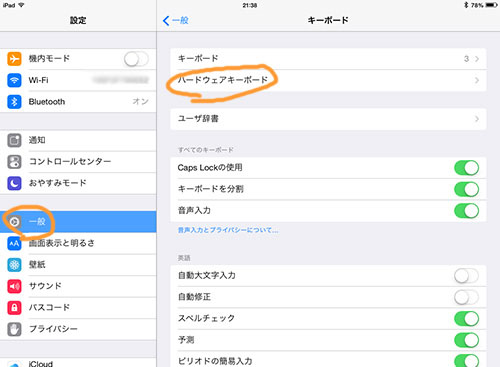Enable 自動修正 switch
Screen dimensions: 500x367
[x=466, y=297]
